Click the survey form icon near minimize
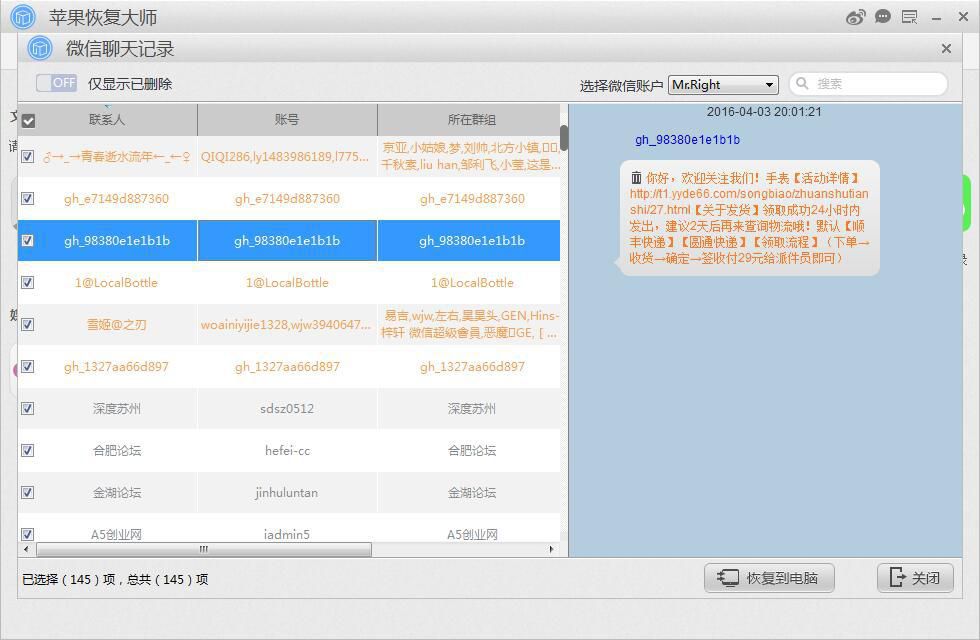980x640 pixels. point(908,17)
